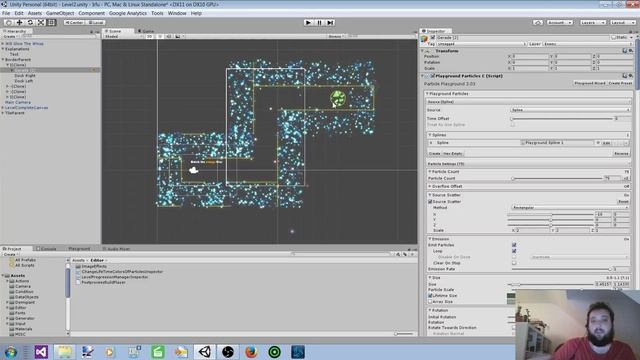
Task: Select the Move tool in the toolbar
Action: [19, 22]
